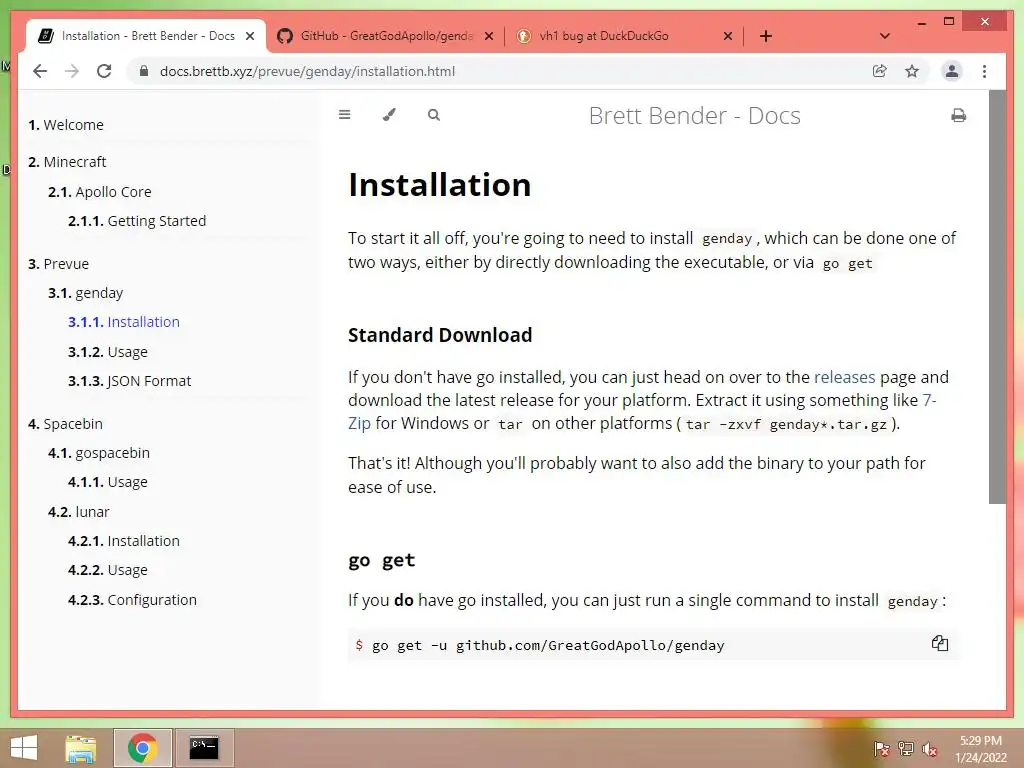Open the 4.2.2 Usage page
Screen dimensions: 1024x768
(108, 570)
